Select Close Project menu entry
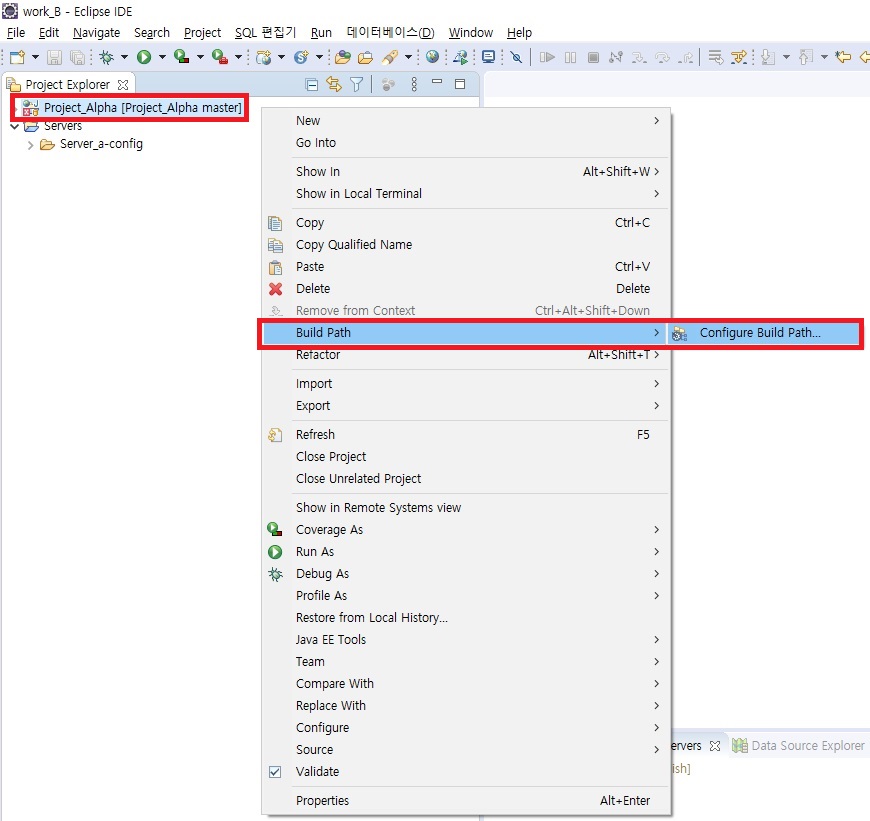 point(466,457)
